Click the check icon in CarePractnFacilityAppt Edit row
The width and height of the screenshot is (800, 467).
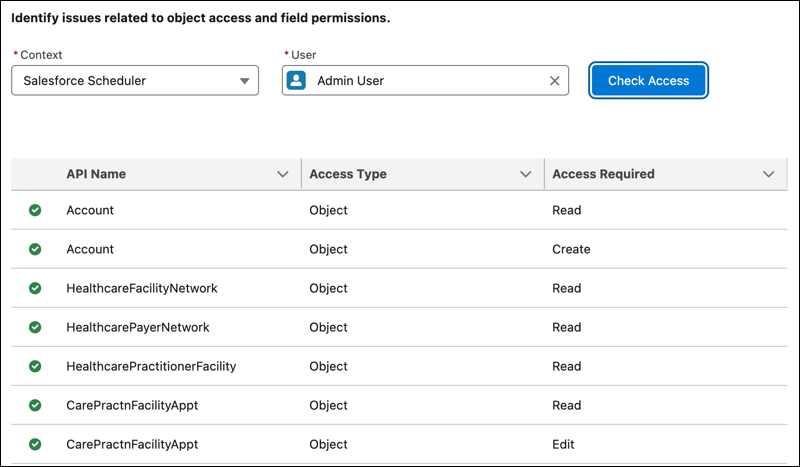[x=35, y=444]
